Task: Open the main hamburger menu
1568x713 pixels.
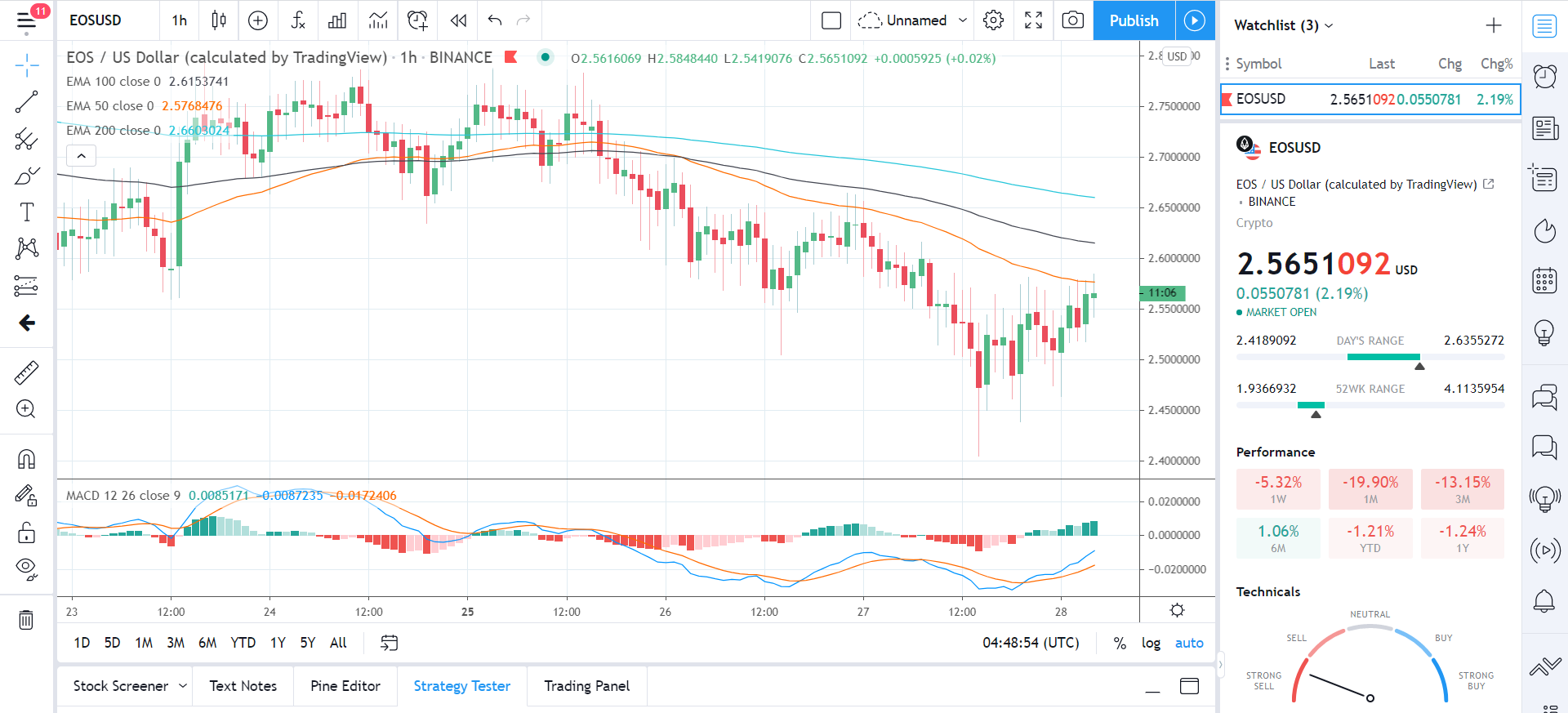Action: coord(26,20)
